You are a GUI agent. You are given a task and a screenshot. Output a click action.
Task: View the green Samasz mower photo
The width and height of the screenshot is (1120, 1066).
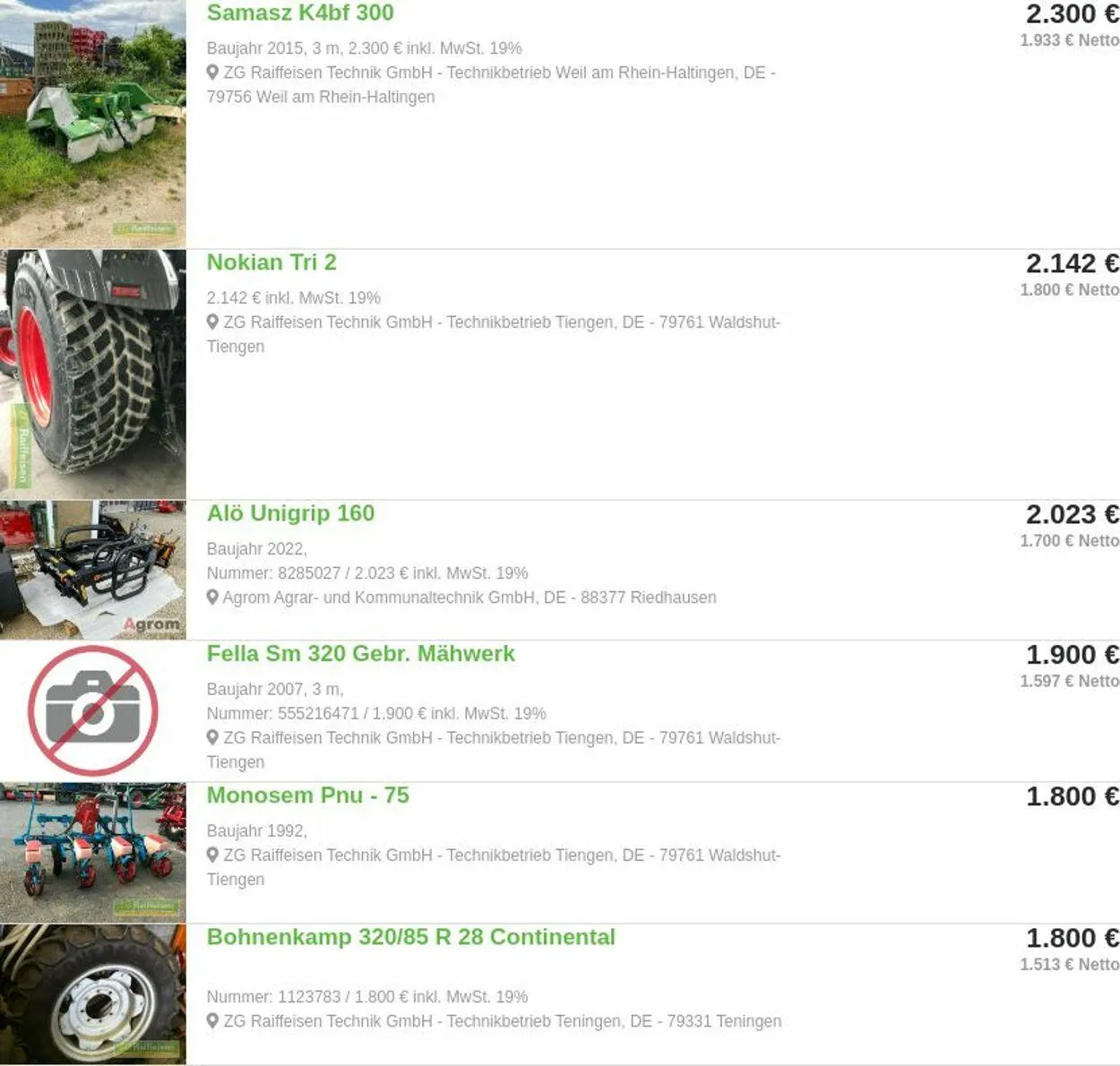click(93, 124)
